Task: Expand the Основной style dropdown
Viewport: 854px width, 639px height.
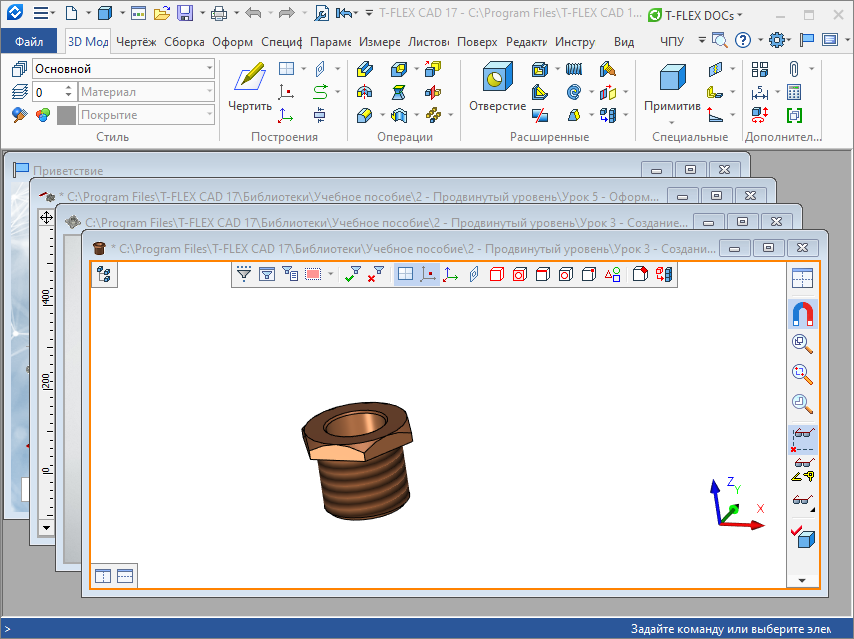Action: [x=209, y=69]
